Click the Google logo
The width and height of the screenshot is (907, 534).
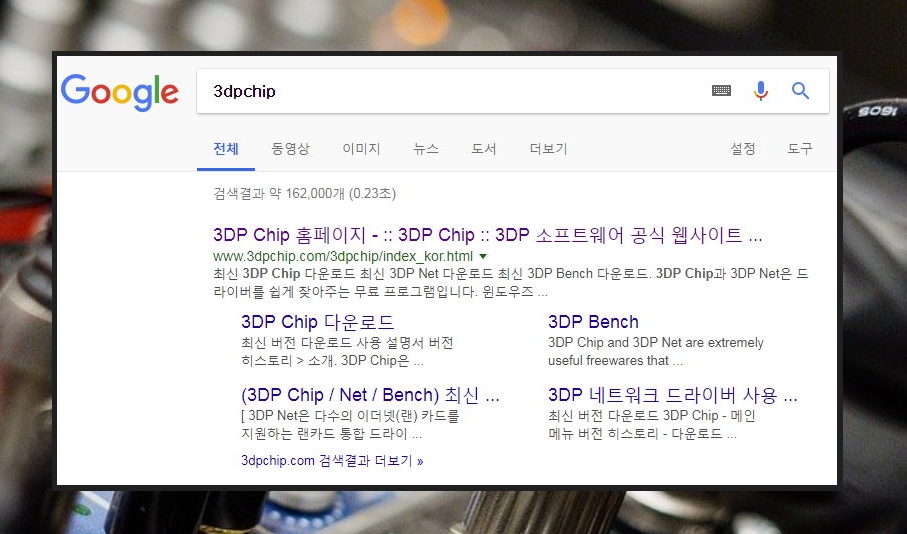point(120,93)
